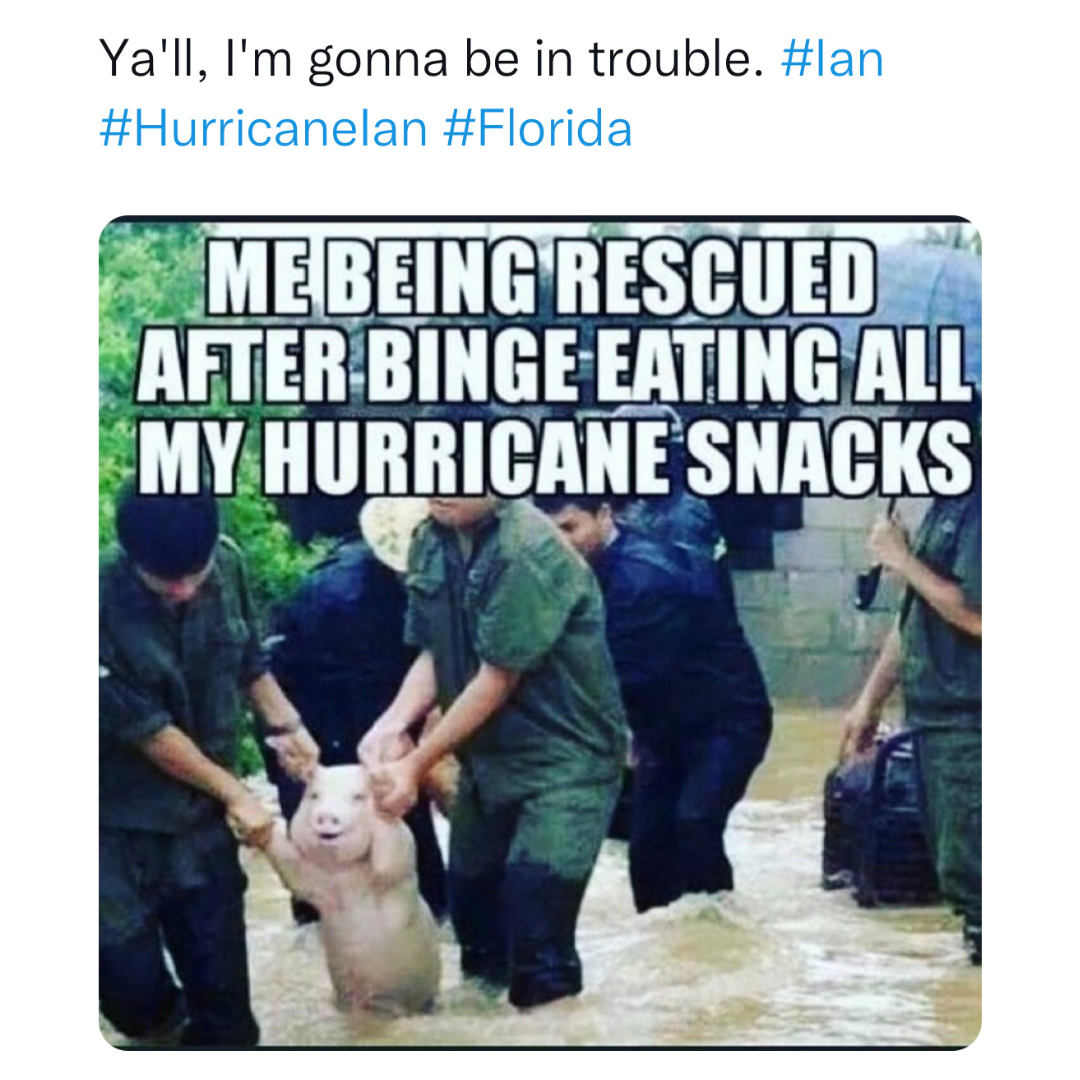The width and height of the screenshot is (1080, 1080).
Task: Click the word "SNACKS" in the meme
Action: tap(829, 457)
